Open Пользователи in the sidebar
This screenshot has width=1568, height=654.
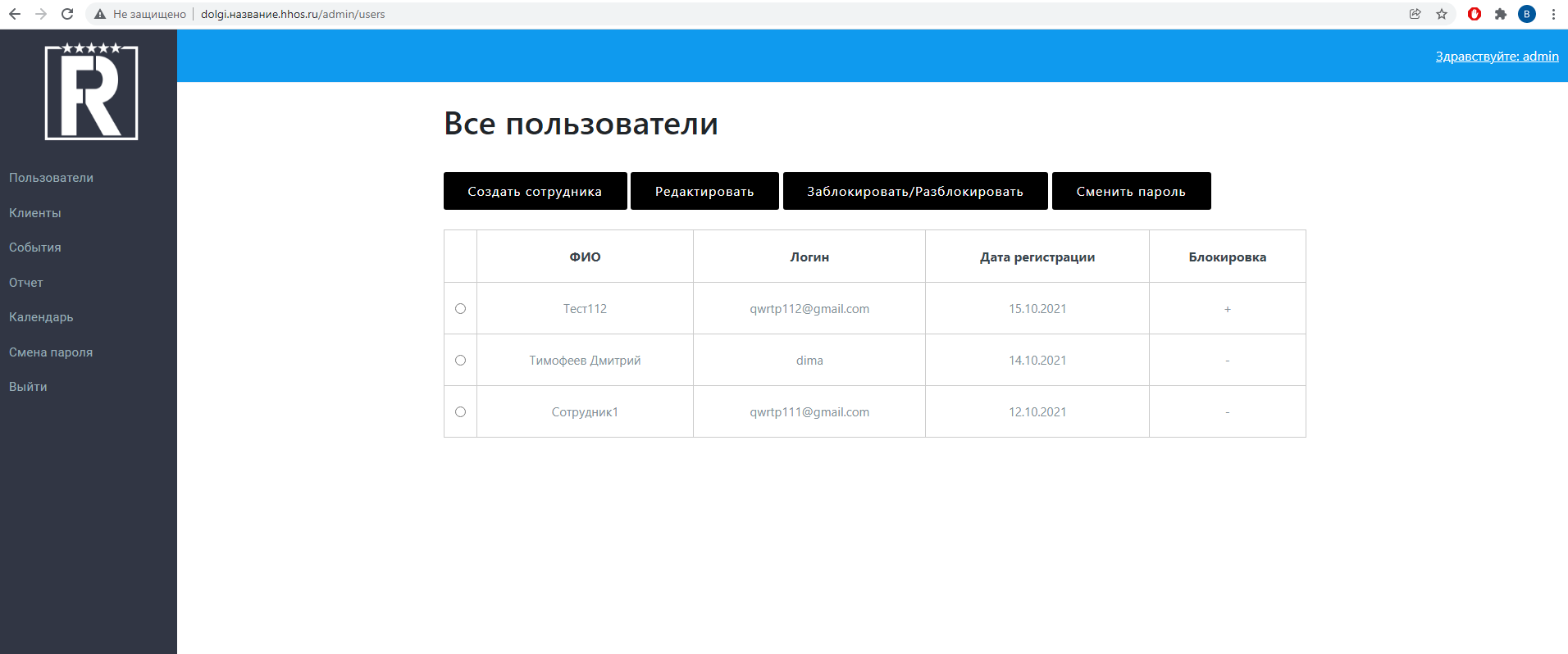coord(51,178)
